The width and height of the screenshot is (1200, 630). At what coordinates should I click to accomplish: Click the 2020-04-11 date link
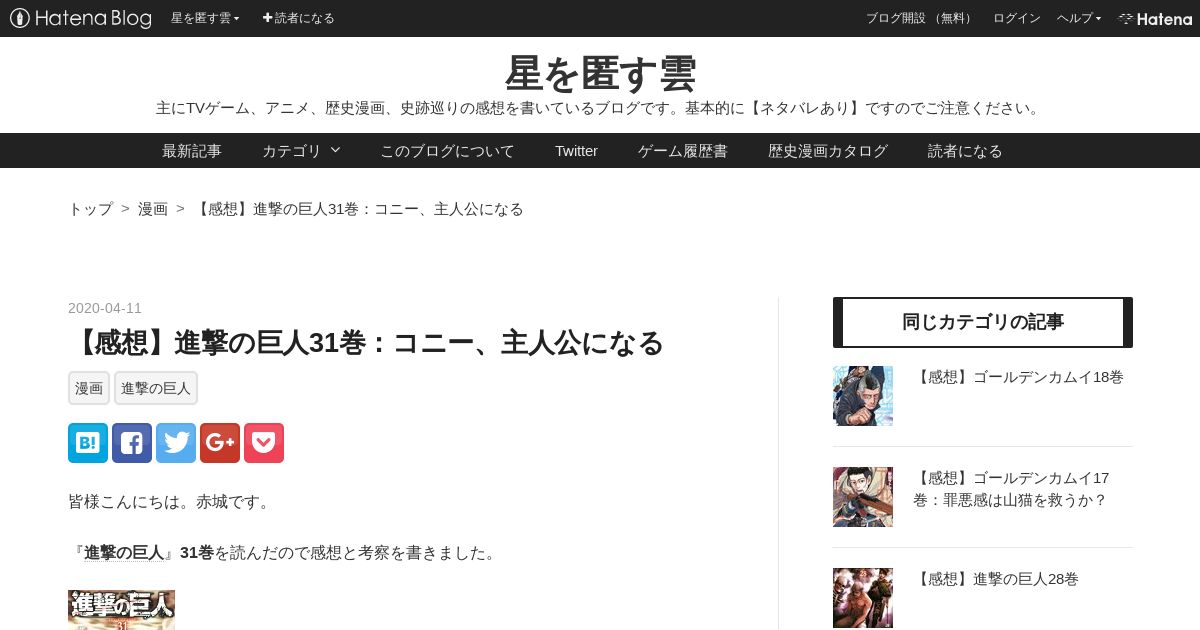point(105,308)
